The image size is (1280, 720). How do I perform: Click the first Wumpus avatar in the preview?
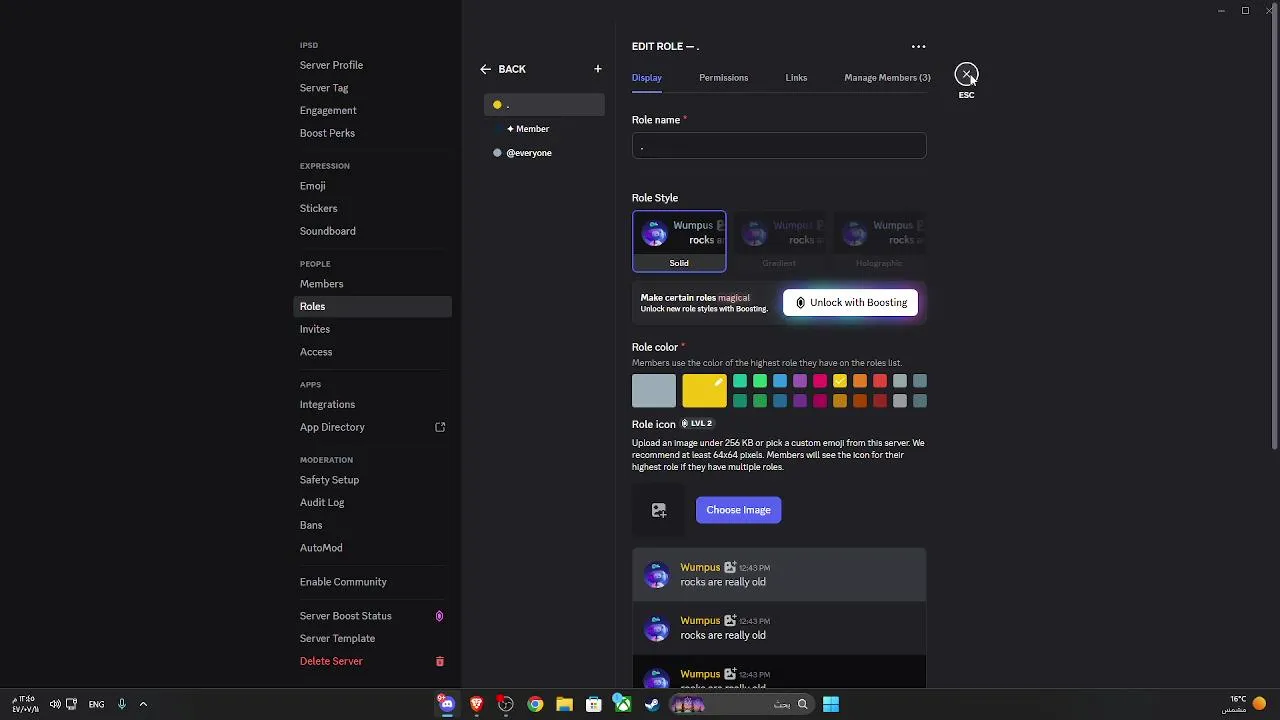coord(656,575)
